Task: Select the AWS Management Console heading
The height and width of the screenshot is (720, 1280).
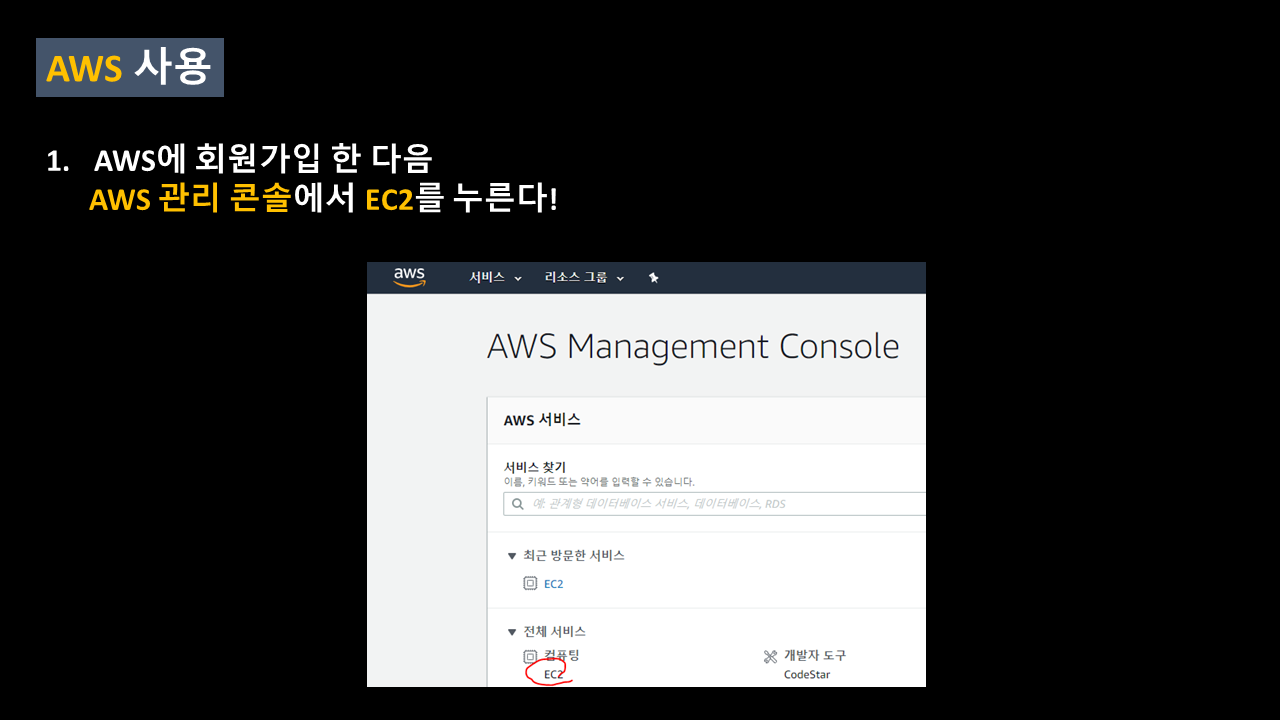Action: coord(693,347)
